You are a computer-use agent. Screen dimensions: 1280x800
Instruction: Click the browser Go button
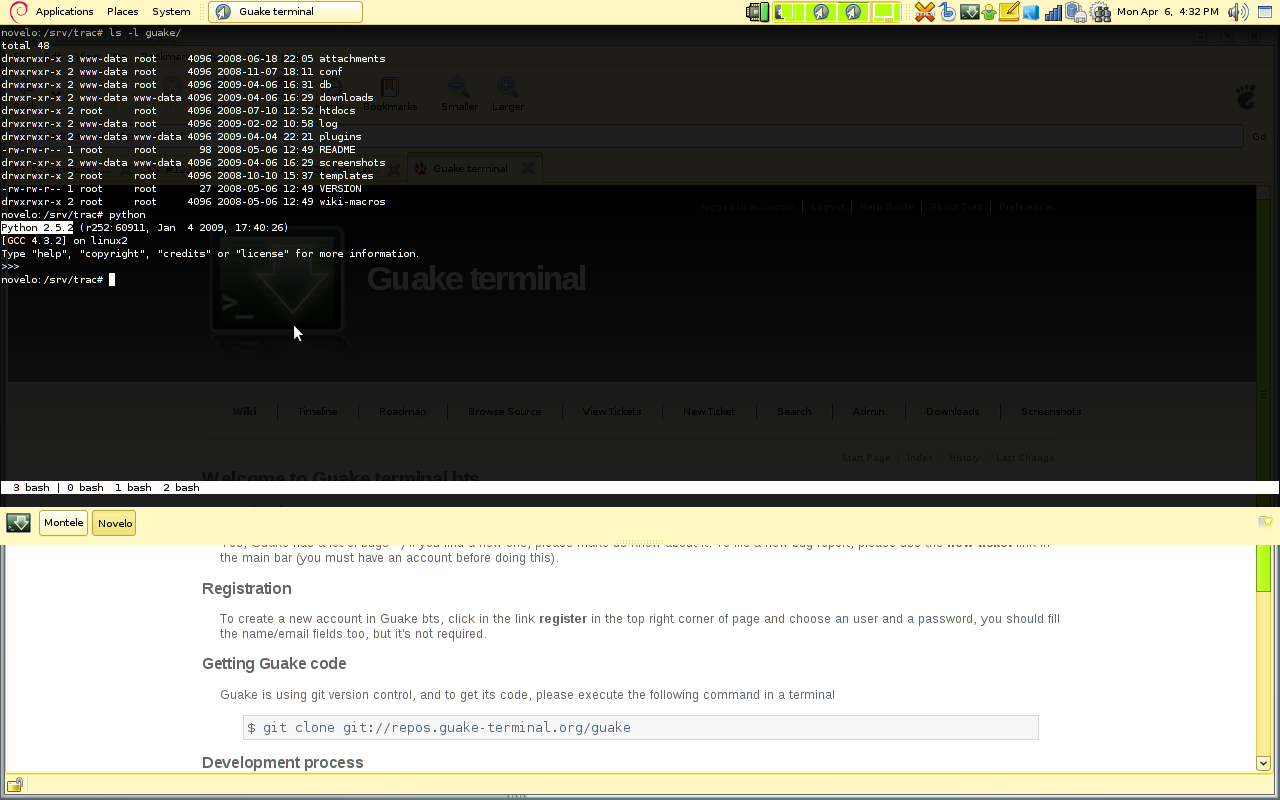coord(1258,137)
